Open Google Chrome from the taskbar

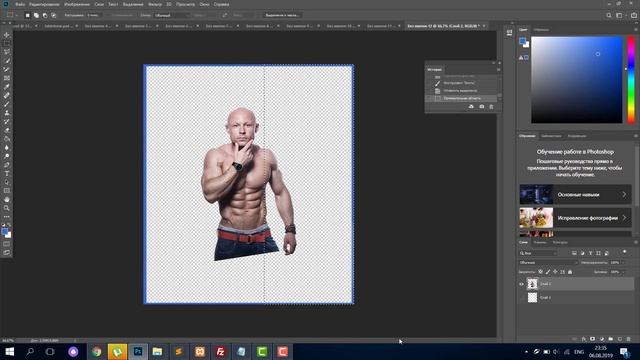click(97, 351)
